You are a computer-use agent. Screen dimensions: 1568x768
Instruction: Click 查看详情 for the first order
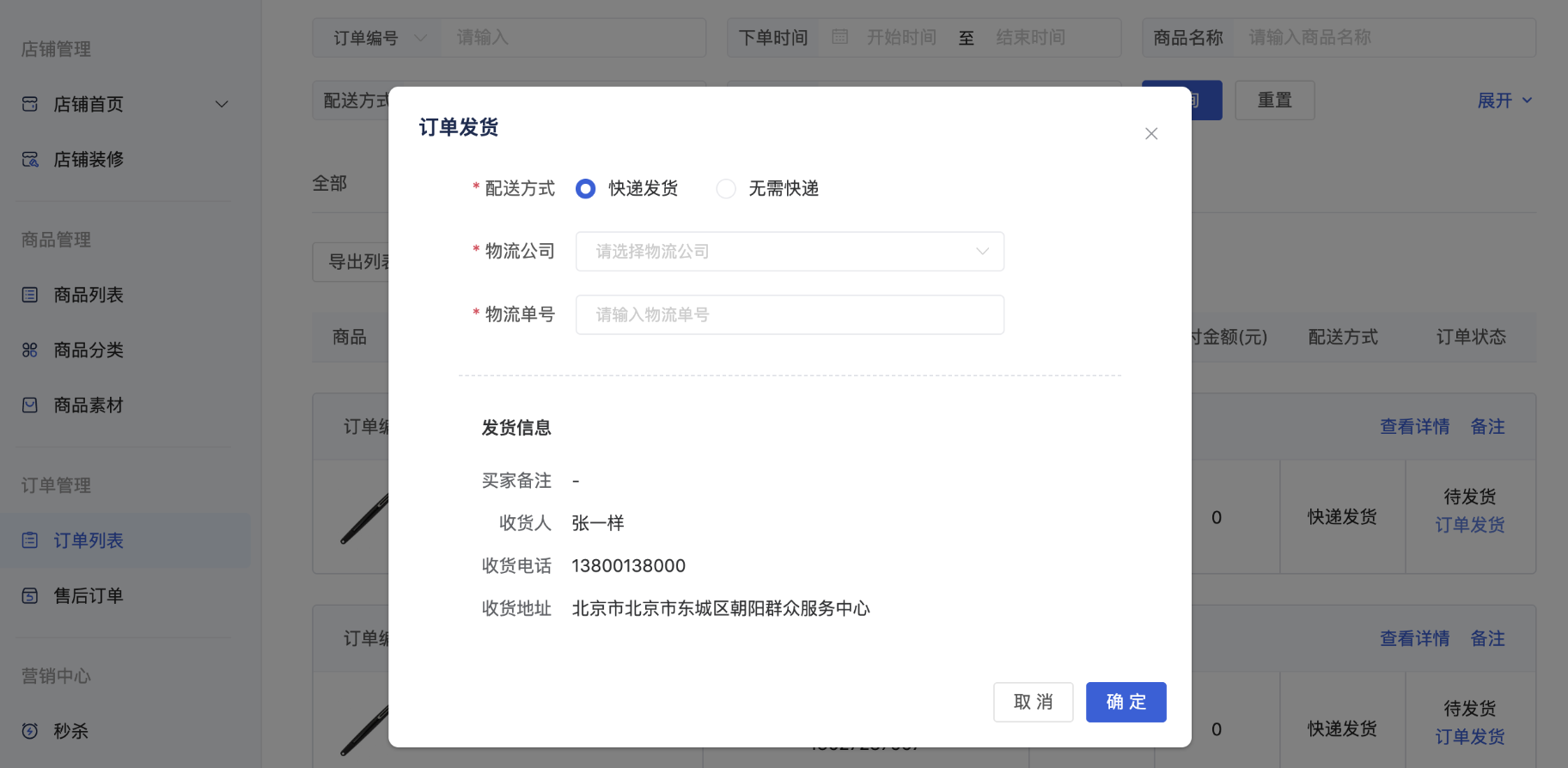pyautogui.click(x=1414, y=427)
